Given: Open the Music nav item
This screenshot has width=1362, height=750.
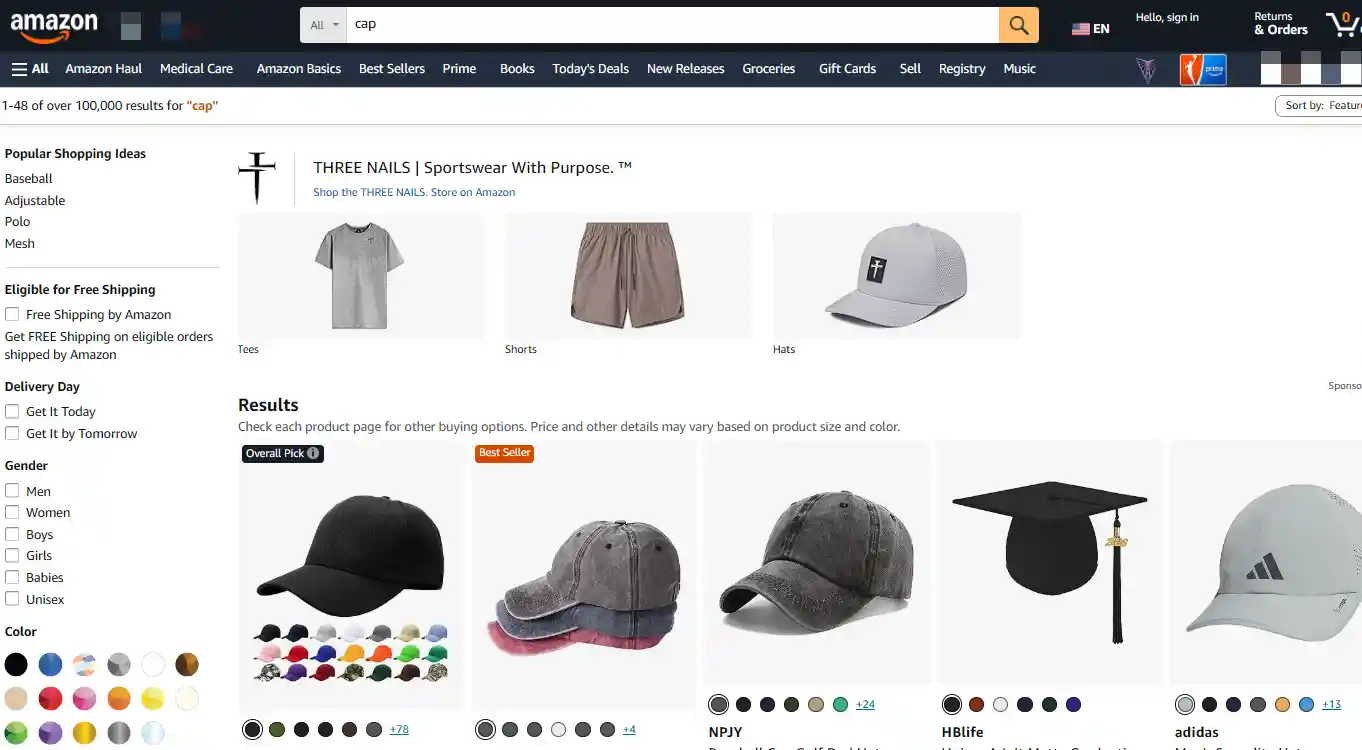Looking at the screenshot, I should (x=1020, y=69).
